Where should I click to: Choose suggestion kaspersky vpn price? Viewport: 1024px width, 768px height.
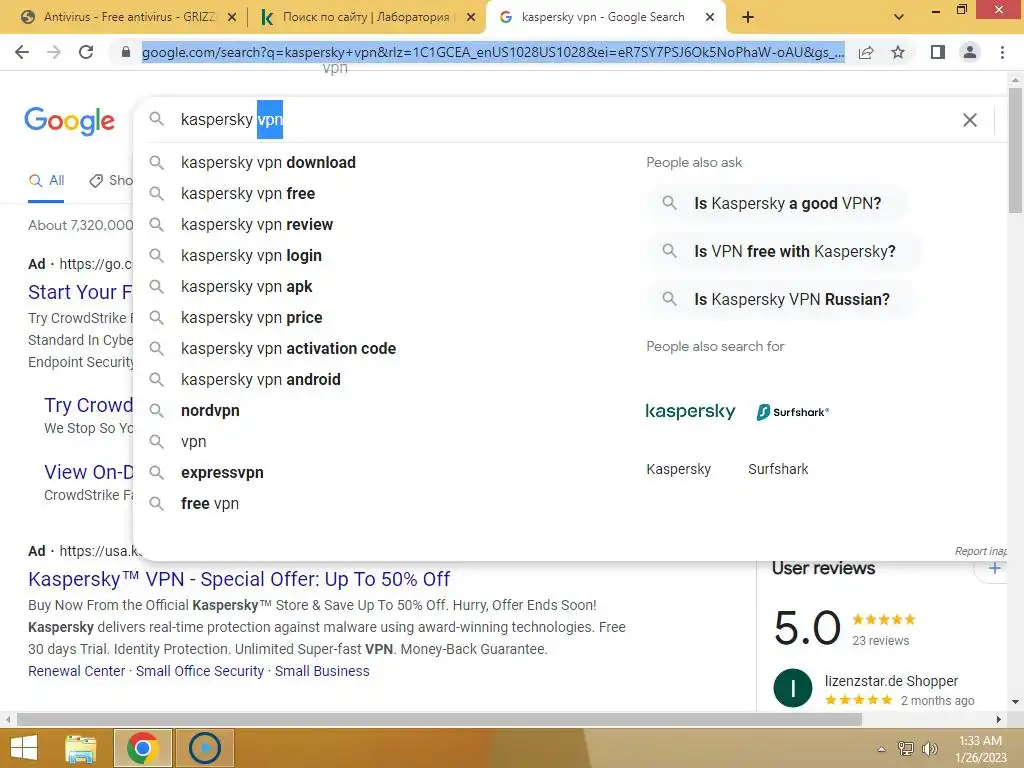[x=251, y=317]
